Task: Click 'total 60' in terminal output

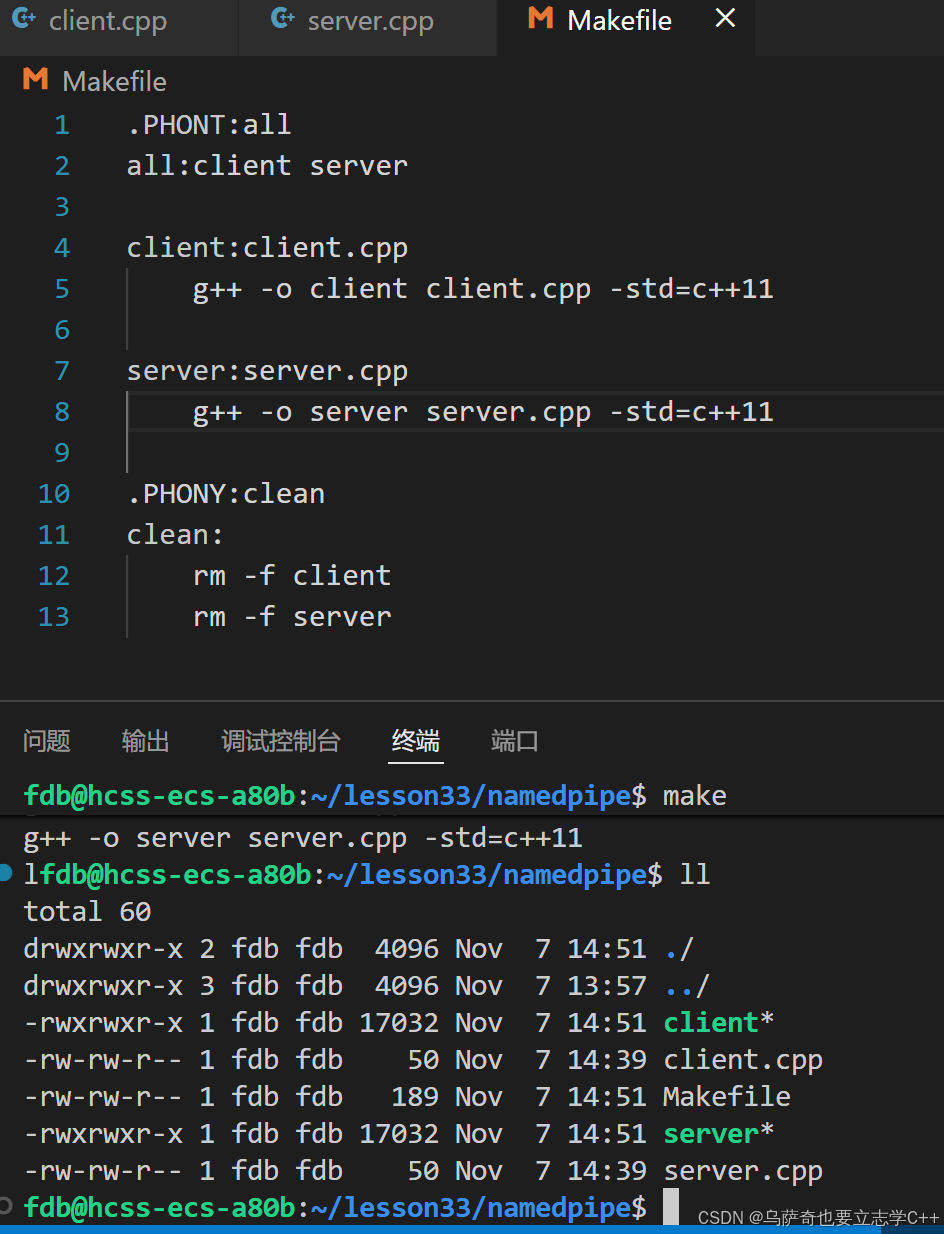Action: click(87, 912)
